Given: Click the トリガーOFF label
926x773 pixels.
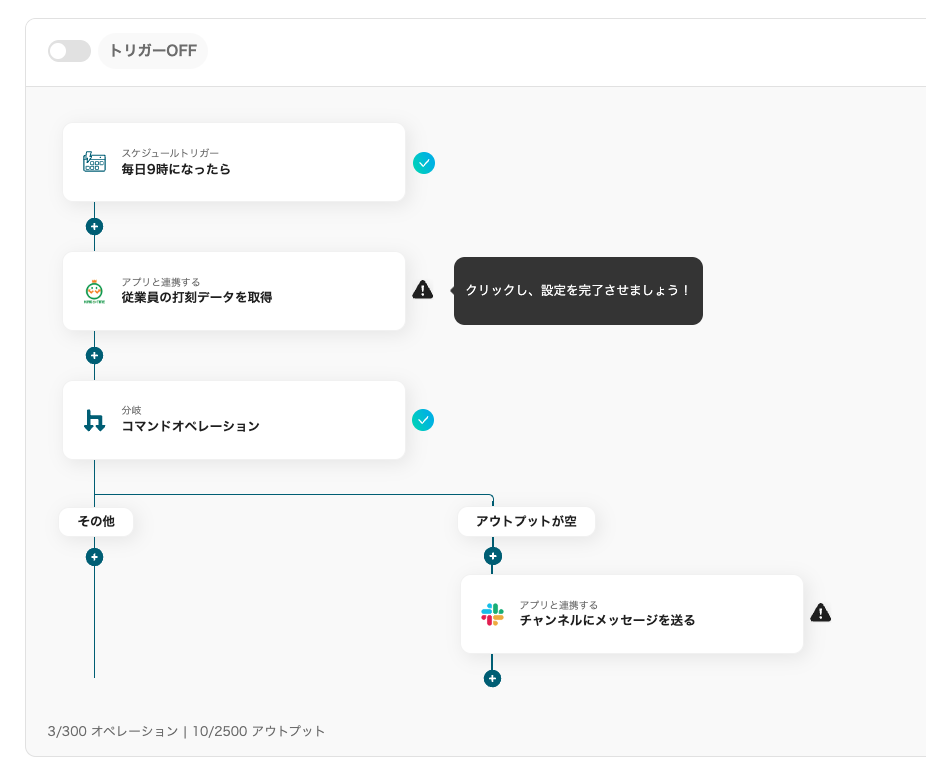Looking at the screenshot, I should tap(153, 51).
